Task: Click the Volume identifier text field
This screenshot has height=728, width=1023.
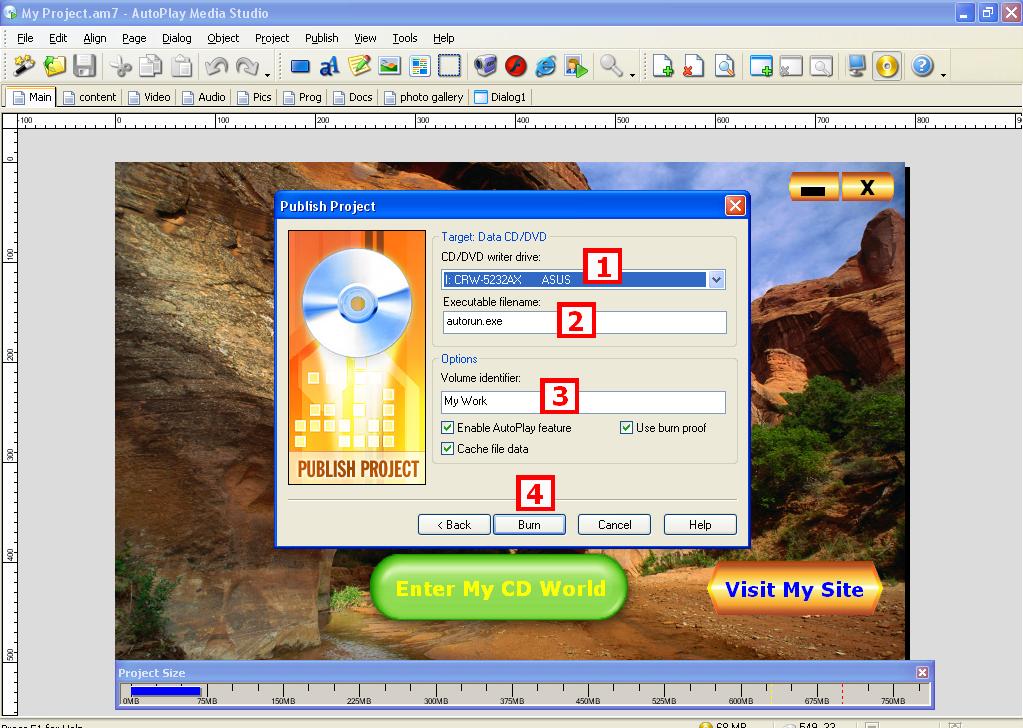Action: click(x=583, y=402)
